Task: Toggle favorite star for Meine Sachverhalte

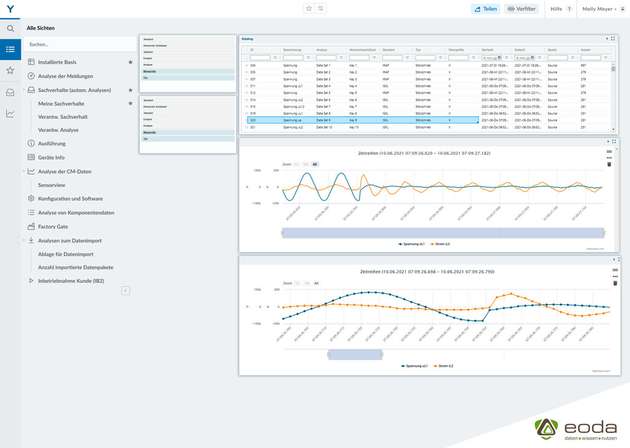Action: 130,103
